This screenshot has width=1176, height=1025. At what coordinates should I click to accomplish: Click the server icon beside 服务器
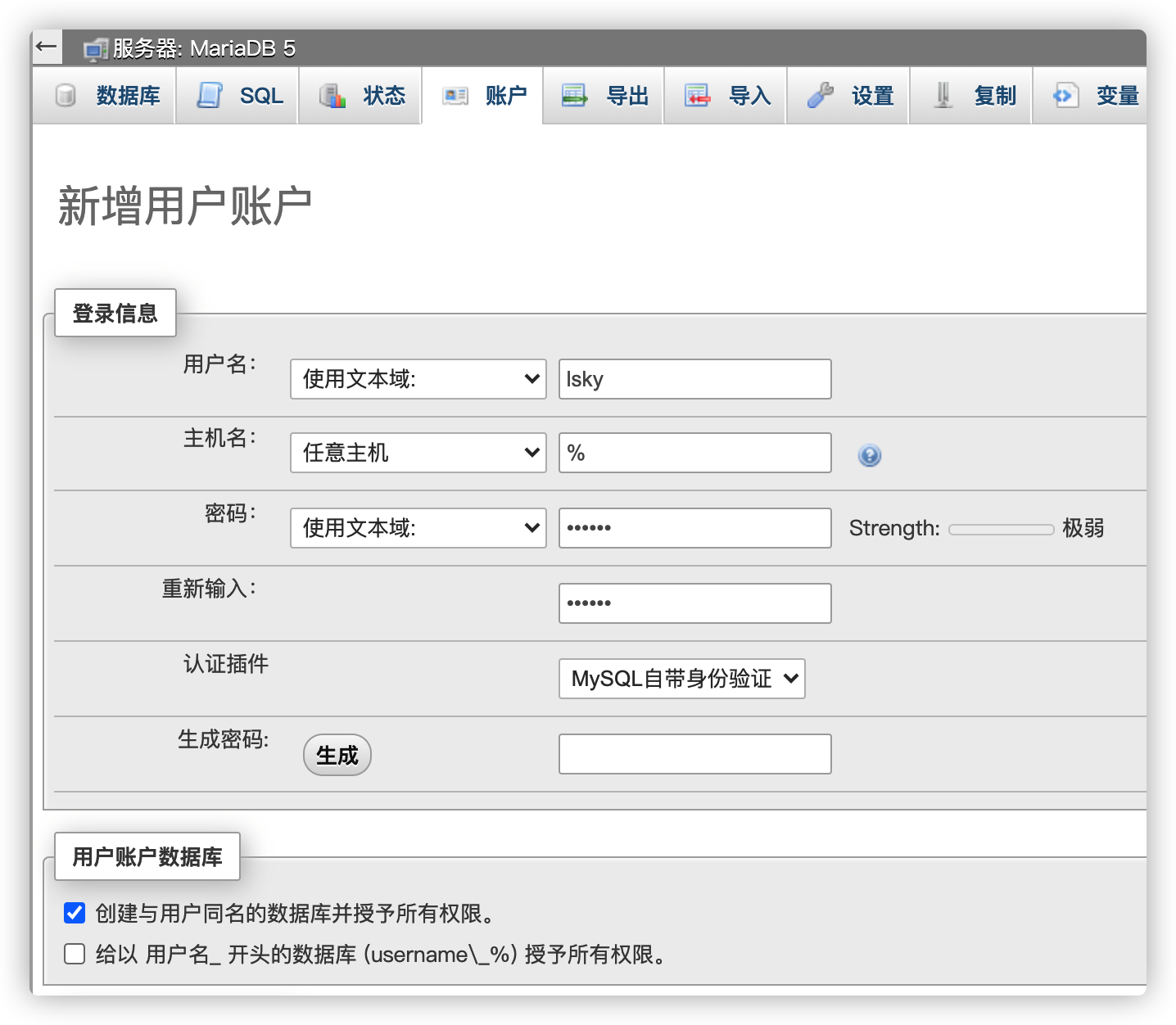click(x=95, y=49)
